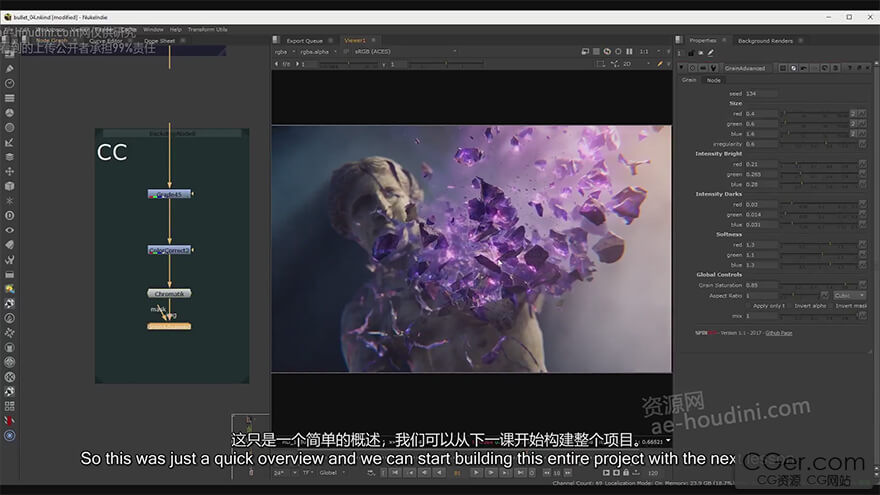The height and width of the screenshot is (495, 880).
Task: Click the properties panel lock icon
Action: (x=691, y=53)
